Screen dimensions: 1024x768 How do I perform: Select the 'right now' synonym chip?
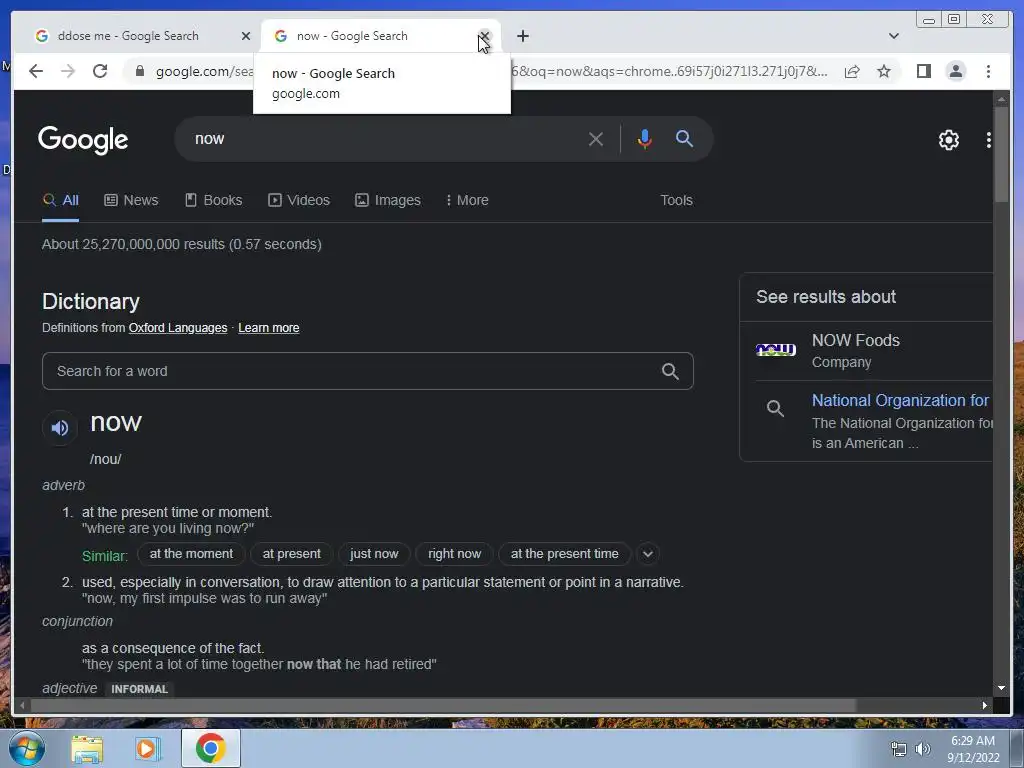click(455, 554)
